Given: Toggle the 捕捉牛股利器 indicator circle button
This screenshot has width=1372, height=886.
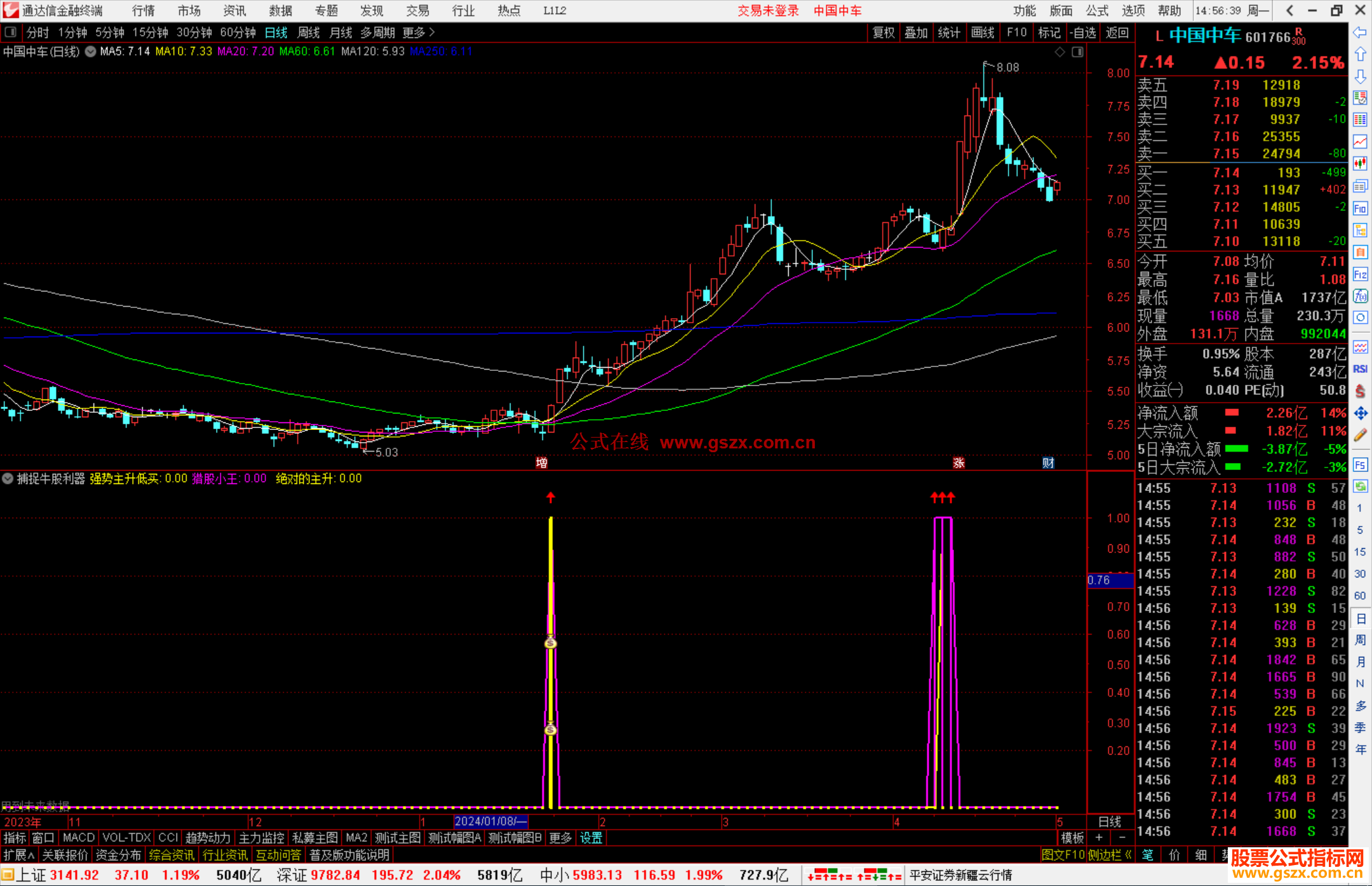Looking at the screenshot, I should pos(8,478).
